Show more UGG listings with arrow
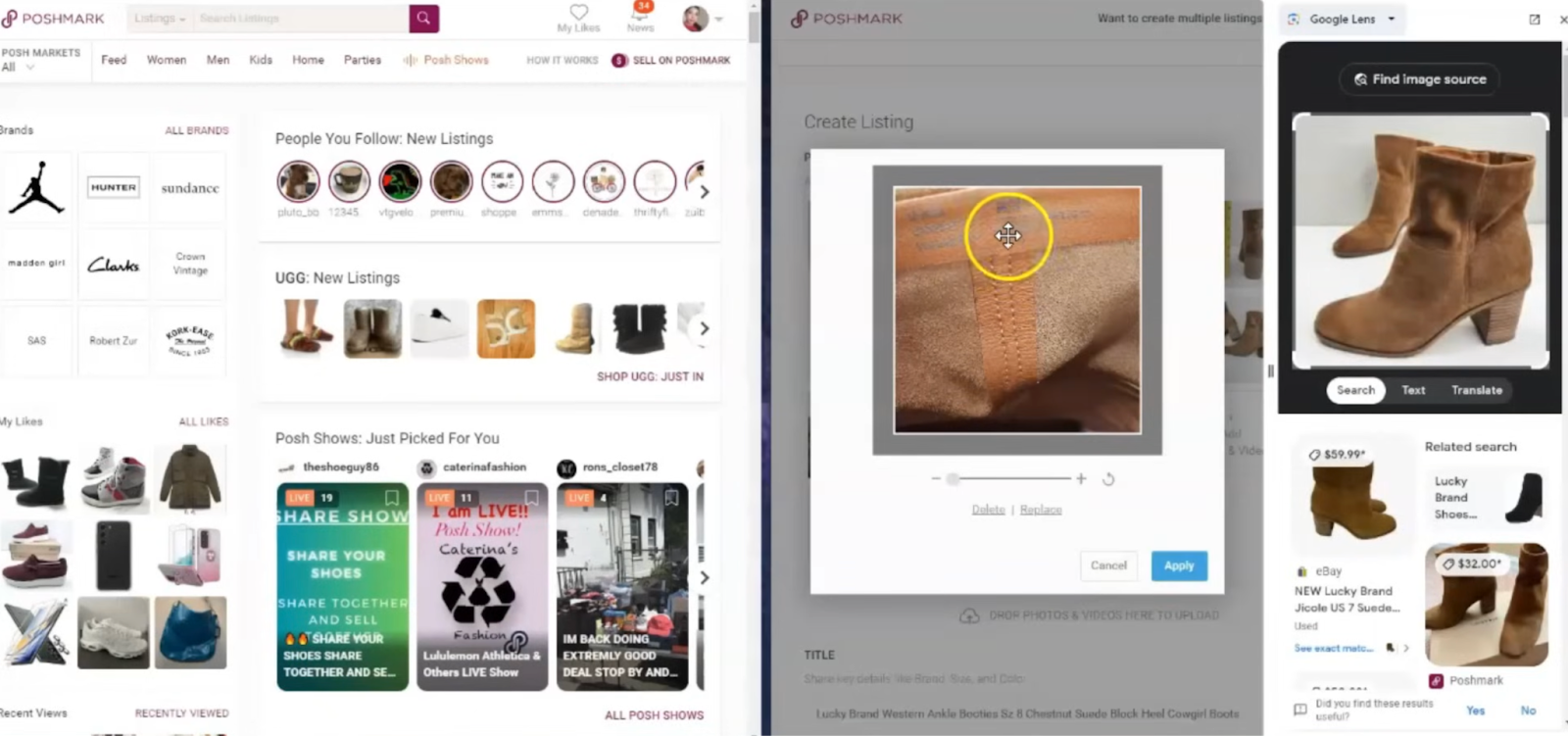The image size is (1568, 736). pyautogui.click(x=704, y=328)
